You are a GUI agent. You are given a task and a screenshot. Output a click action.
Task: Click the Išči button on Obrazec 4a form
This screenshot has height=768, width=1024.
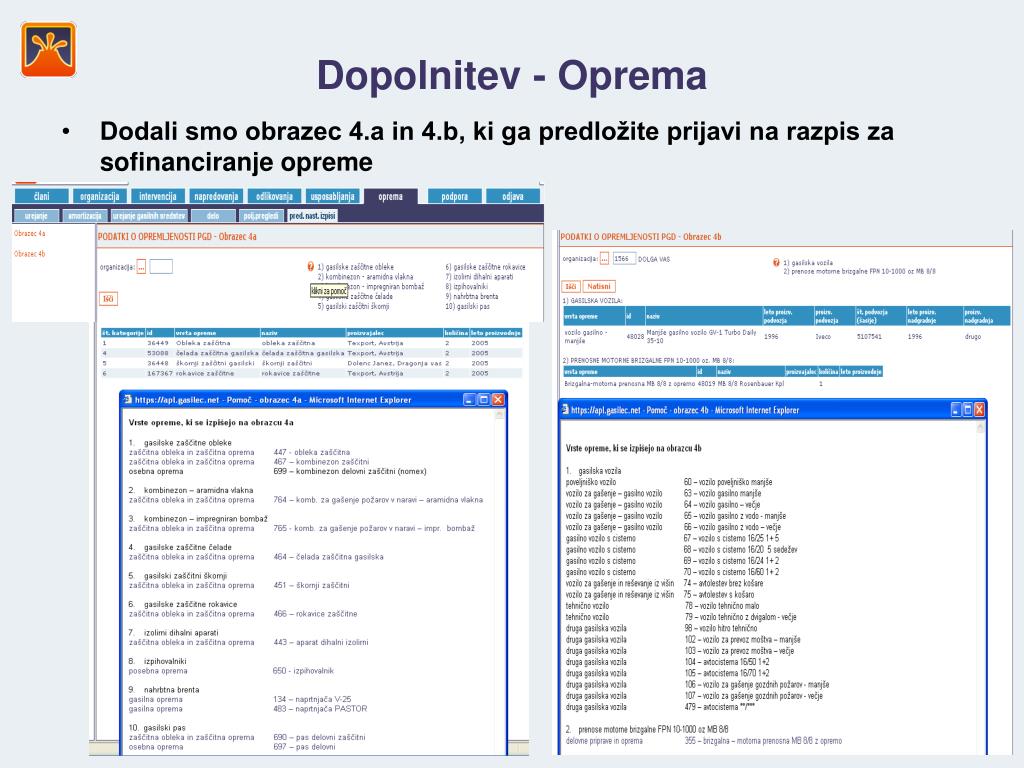pos(108,299)
